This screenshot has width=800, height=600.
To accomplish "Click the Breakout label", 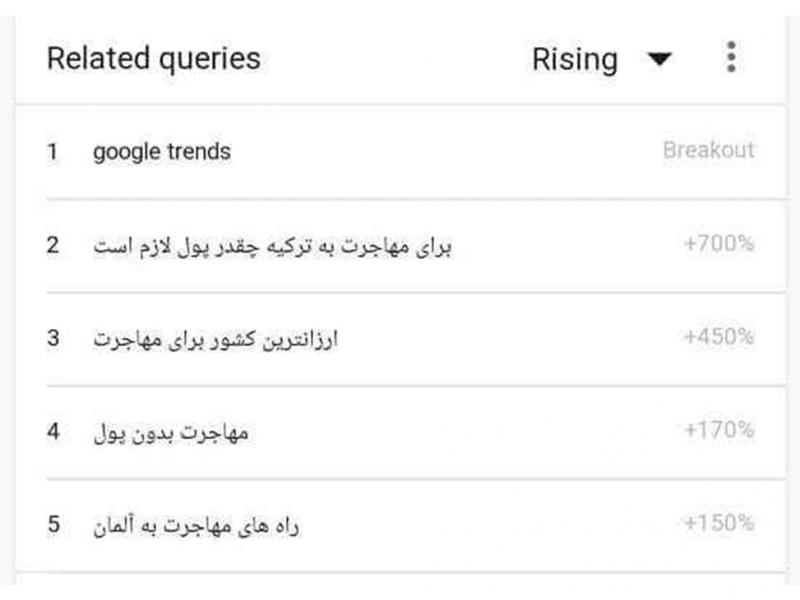I will point(708,151).
